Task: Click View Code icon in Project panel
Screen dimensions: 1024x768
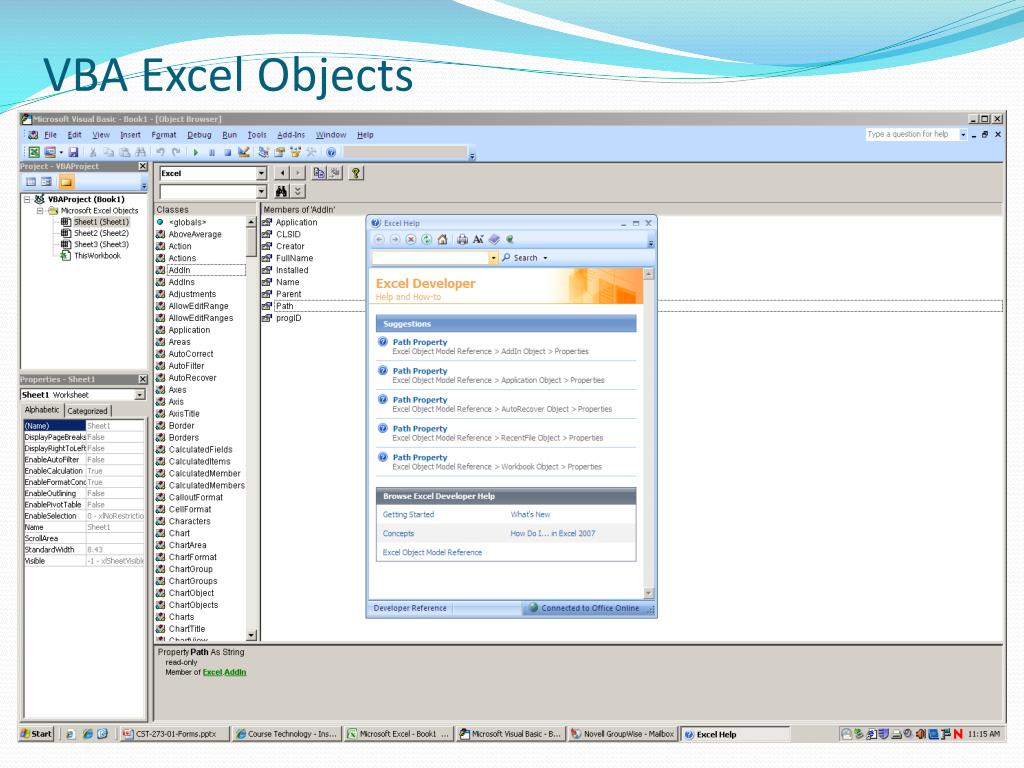Action: [31, 182]
